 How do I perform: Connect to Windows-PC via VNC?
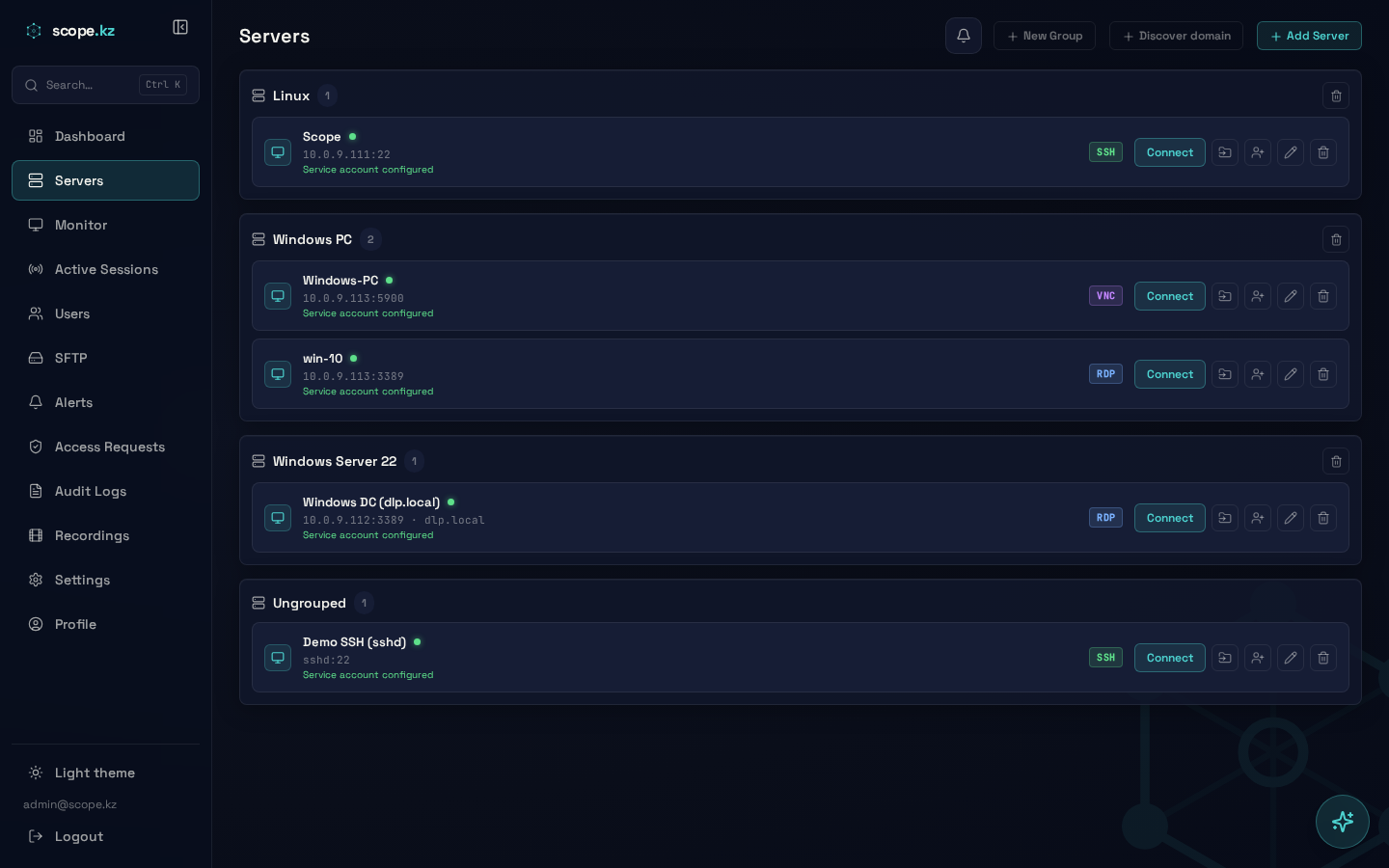[1170, 296]
